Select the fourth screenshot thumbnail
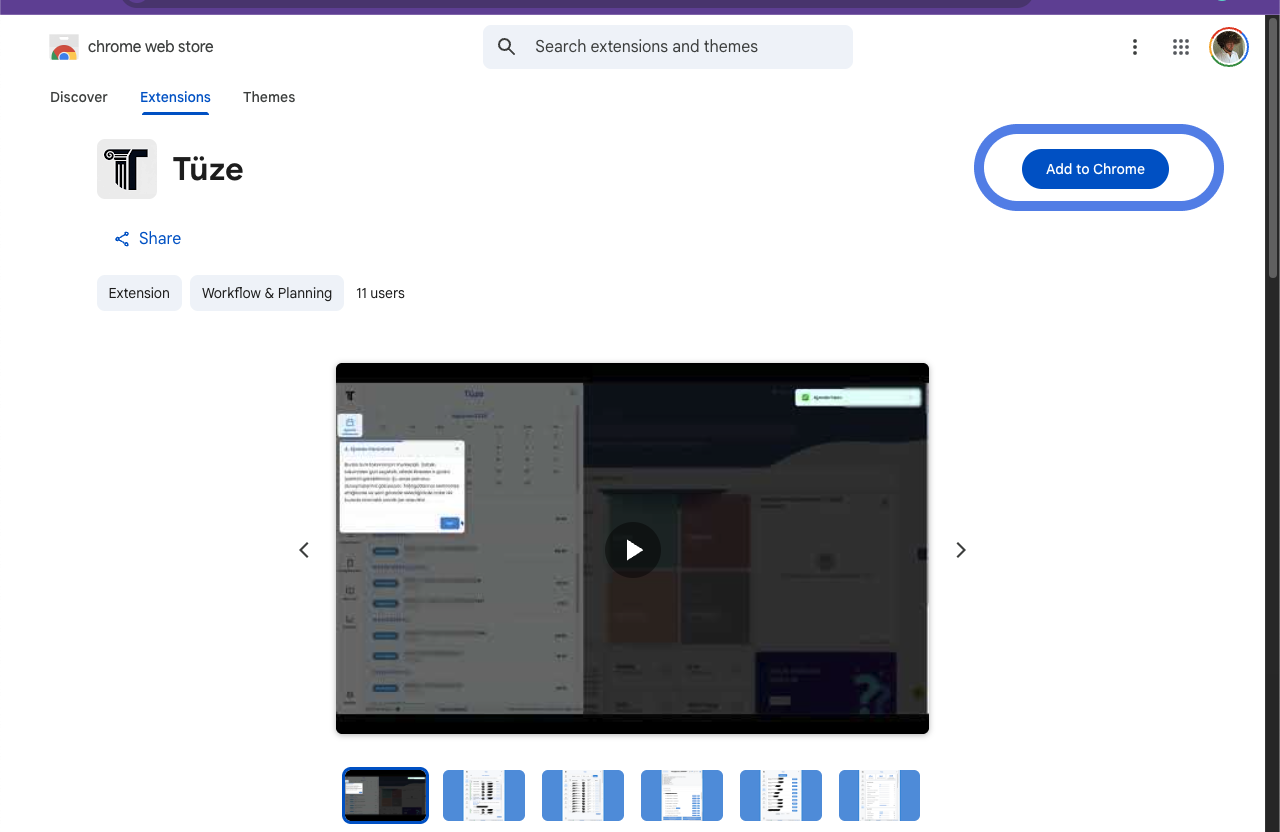This screenshot has height=832, width=1280. (682, 795)
